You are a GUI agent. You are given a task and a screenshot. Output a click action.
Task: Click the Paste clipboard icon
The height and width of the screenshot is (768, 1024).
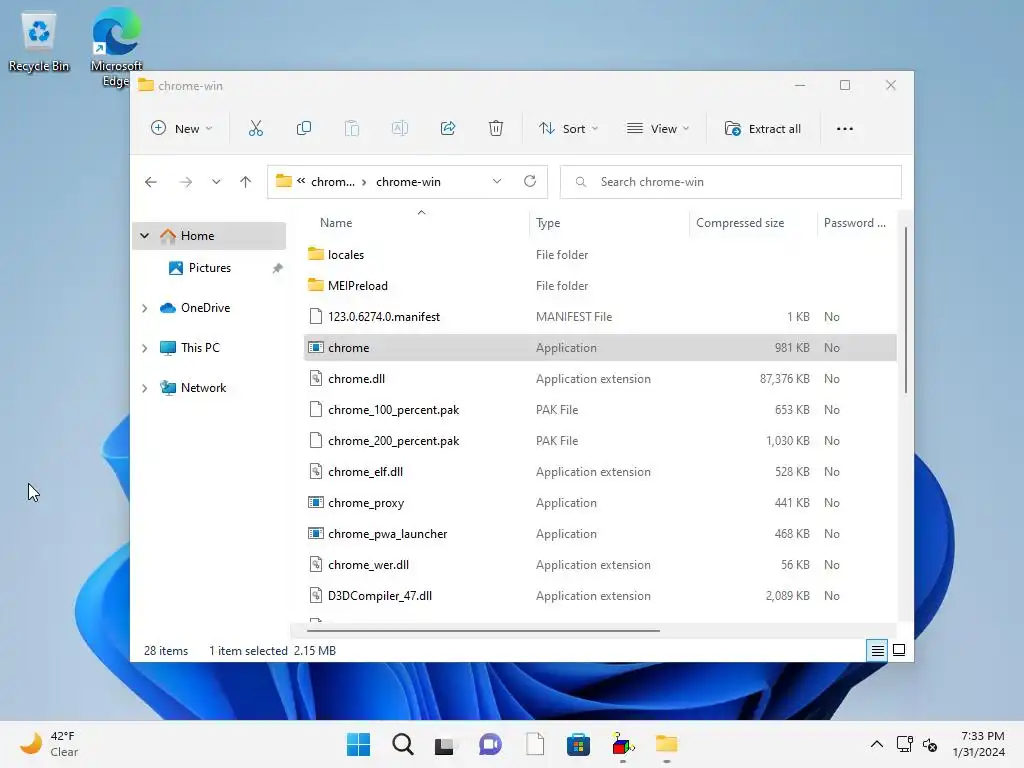point(352,129)
